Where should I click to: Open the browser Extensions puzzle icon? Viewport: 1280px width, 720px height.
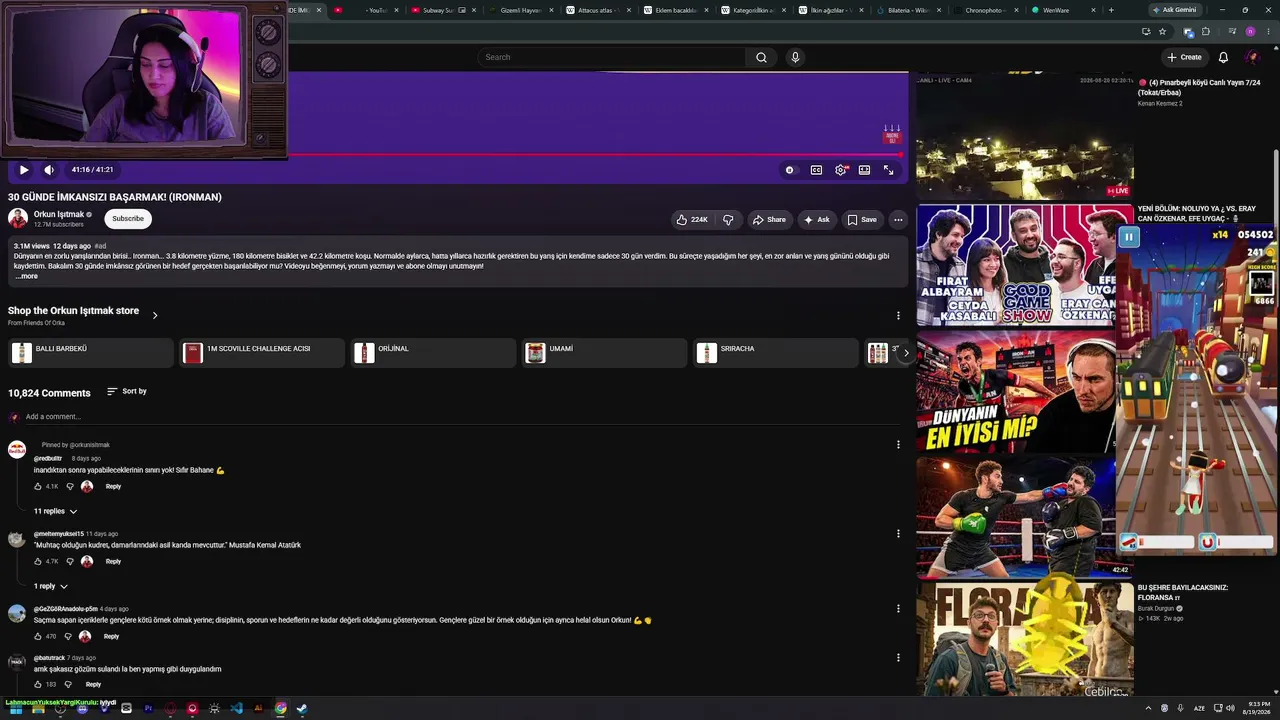[x=1205, y=32]
